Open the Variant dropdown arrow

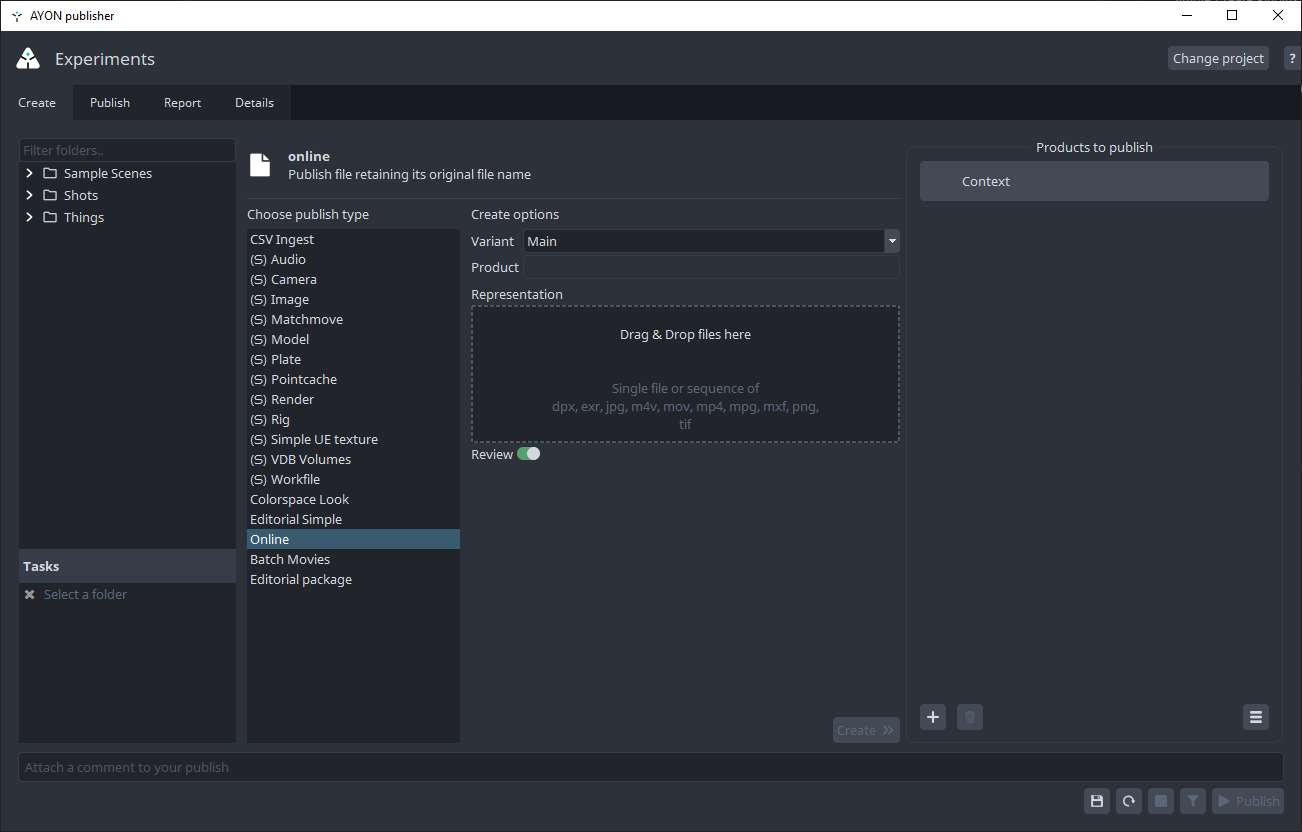pos(892,241)
